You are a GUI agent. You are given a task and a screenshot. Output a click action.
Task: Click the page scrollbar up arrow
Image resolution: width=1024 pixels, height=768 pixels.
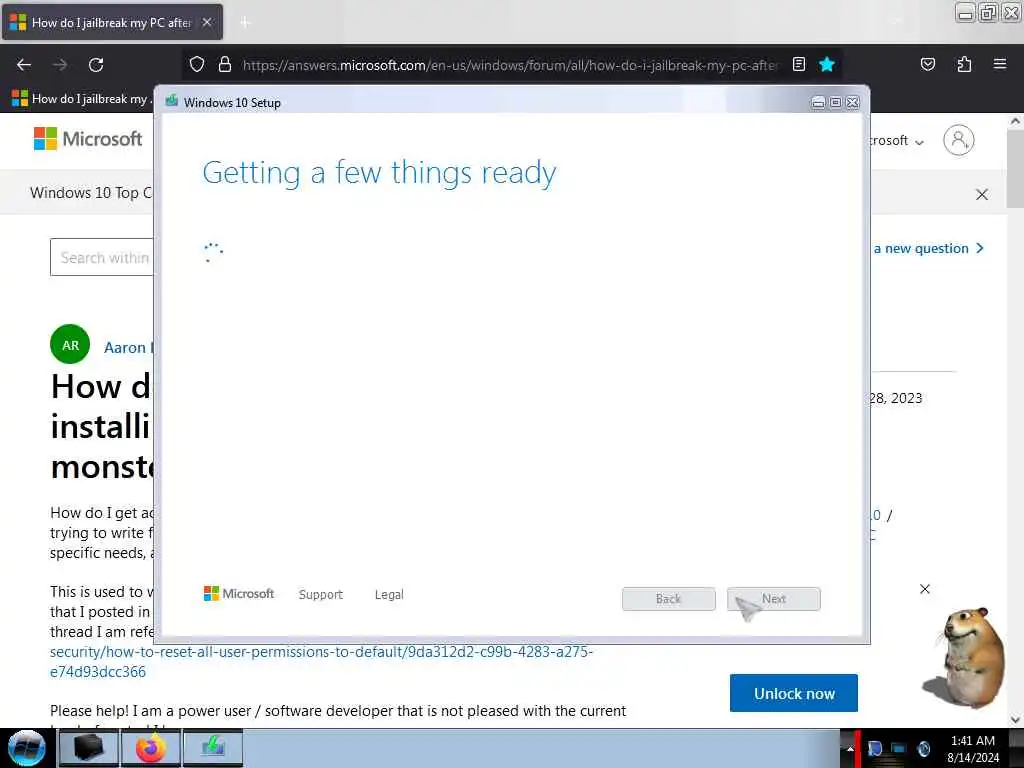[1016, 121]
